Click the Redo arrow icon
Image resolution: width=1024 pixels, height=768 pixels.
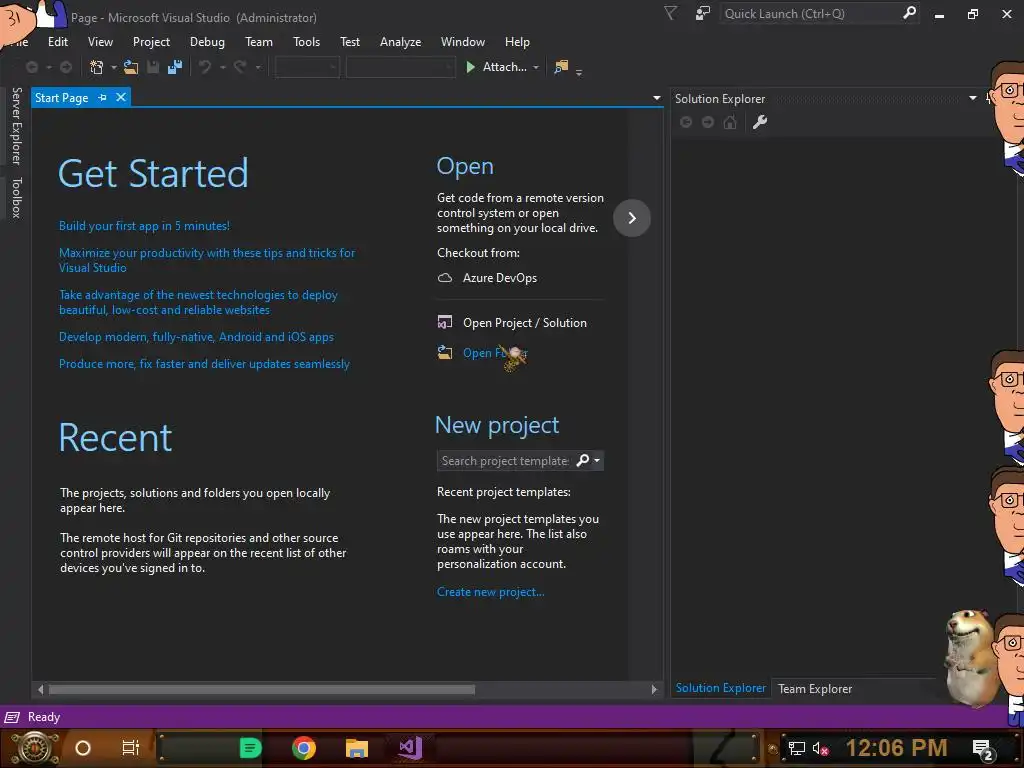point(240,67)
